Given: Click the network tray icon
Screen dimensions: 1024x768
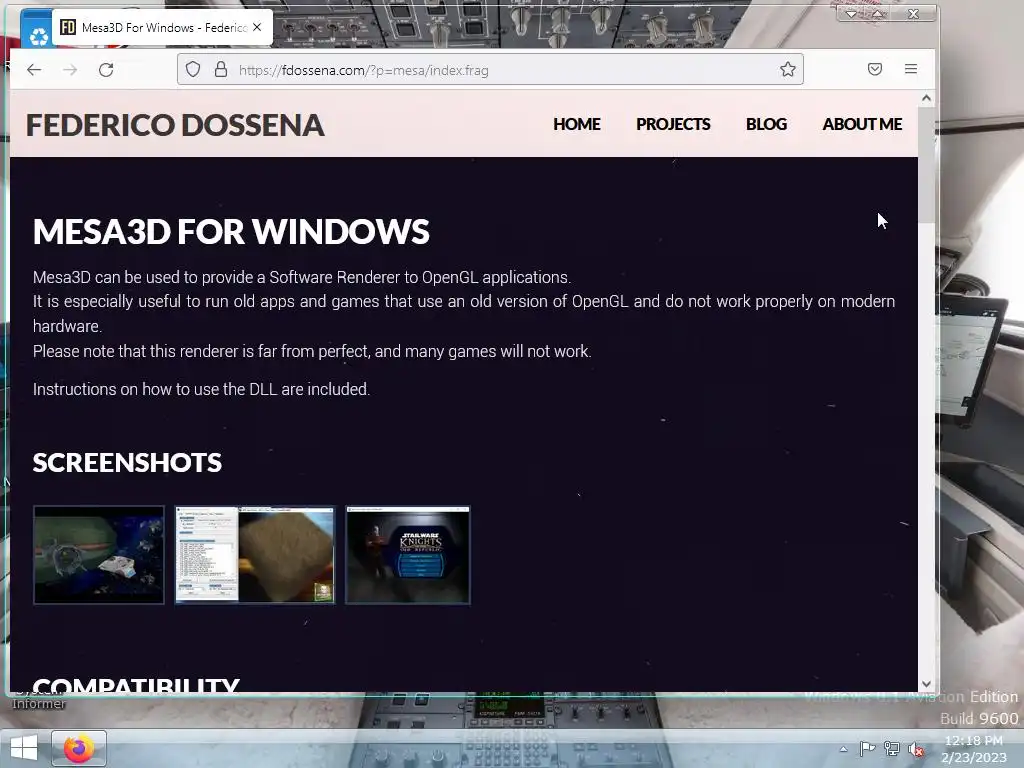Looking at the screenshot, I should (x=891, y=748).
